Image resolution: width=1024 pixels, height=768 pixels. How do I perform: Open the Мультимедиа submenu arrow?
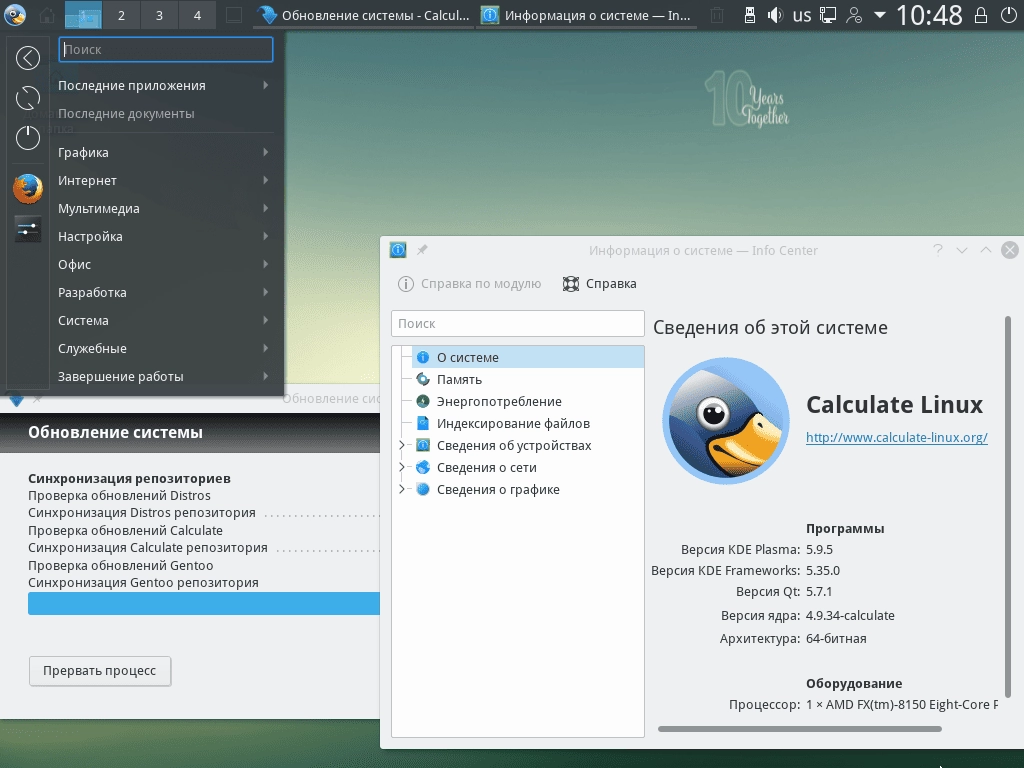(266, 208)
